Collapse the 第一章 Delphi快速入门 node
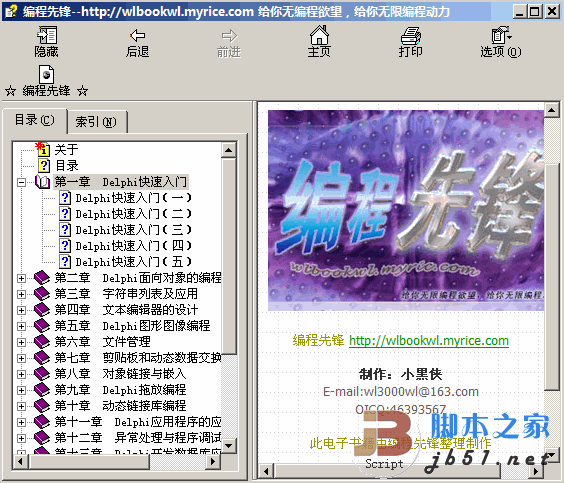Viewport: 564px width, 483px height. (x=21, y=182)
